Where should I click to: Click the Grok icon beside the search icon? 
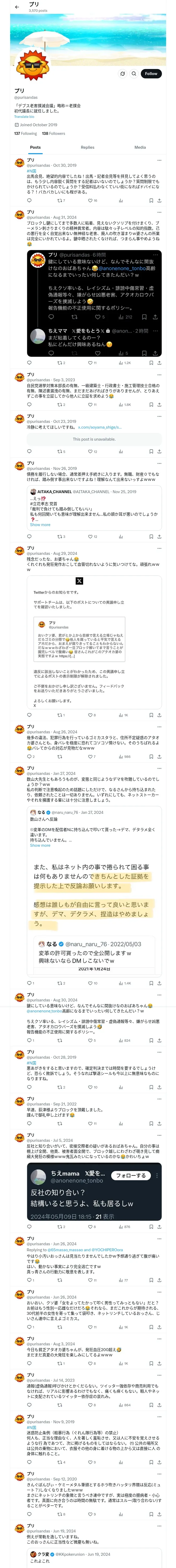pos(123,74)
